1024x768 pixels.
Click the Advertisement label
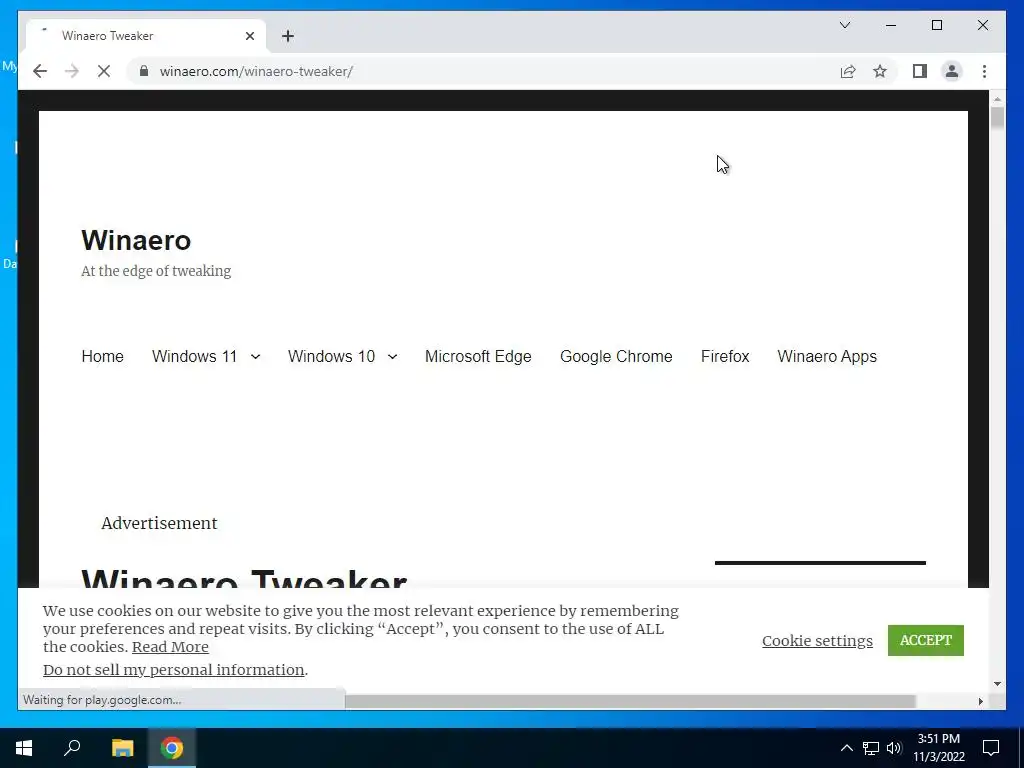tap(159, 523)
